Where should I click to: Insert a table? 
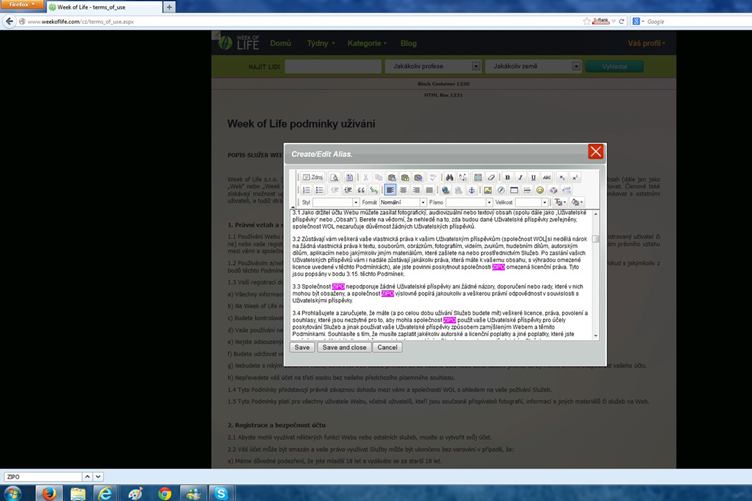514,190
